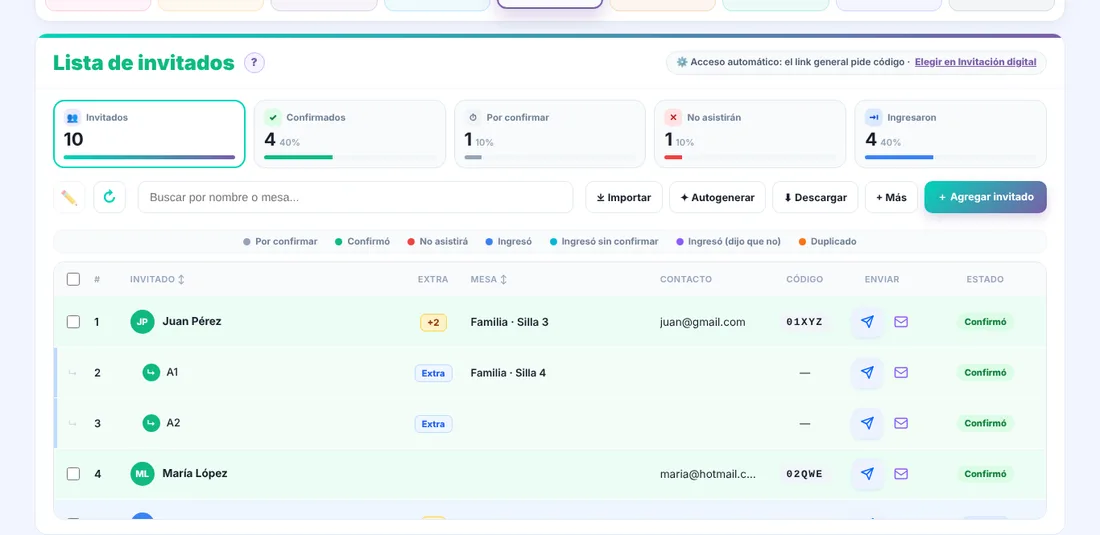
Task: Click the envelope icon in the A2 row
Action: click(x=901, y=424)
